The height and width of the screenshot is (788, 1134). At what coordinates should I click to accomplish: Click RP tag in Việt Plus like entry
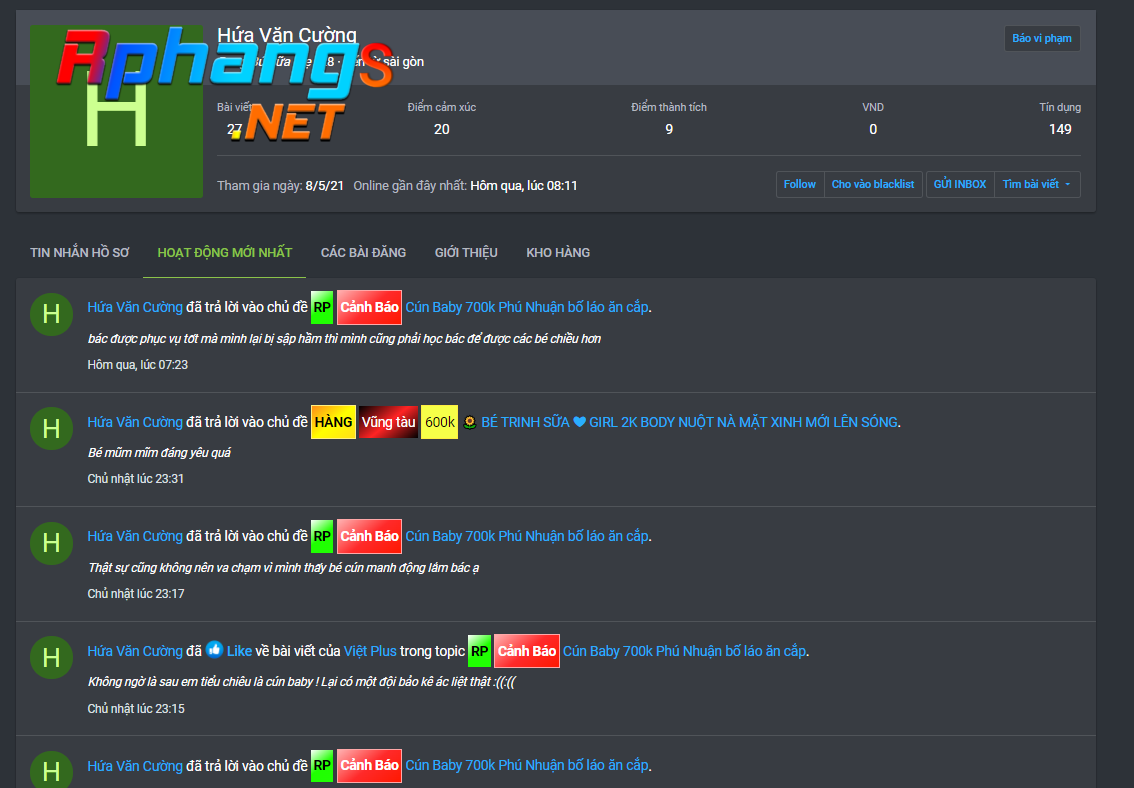(479, 651)
